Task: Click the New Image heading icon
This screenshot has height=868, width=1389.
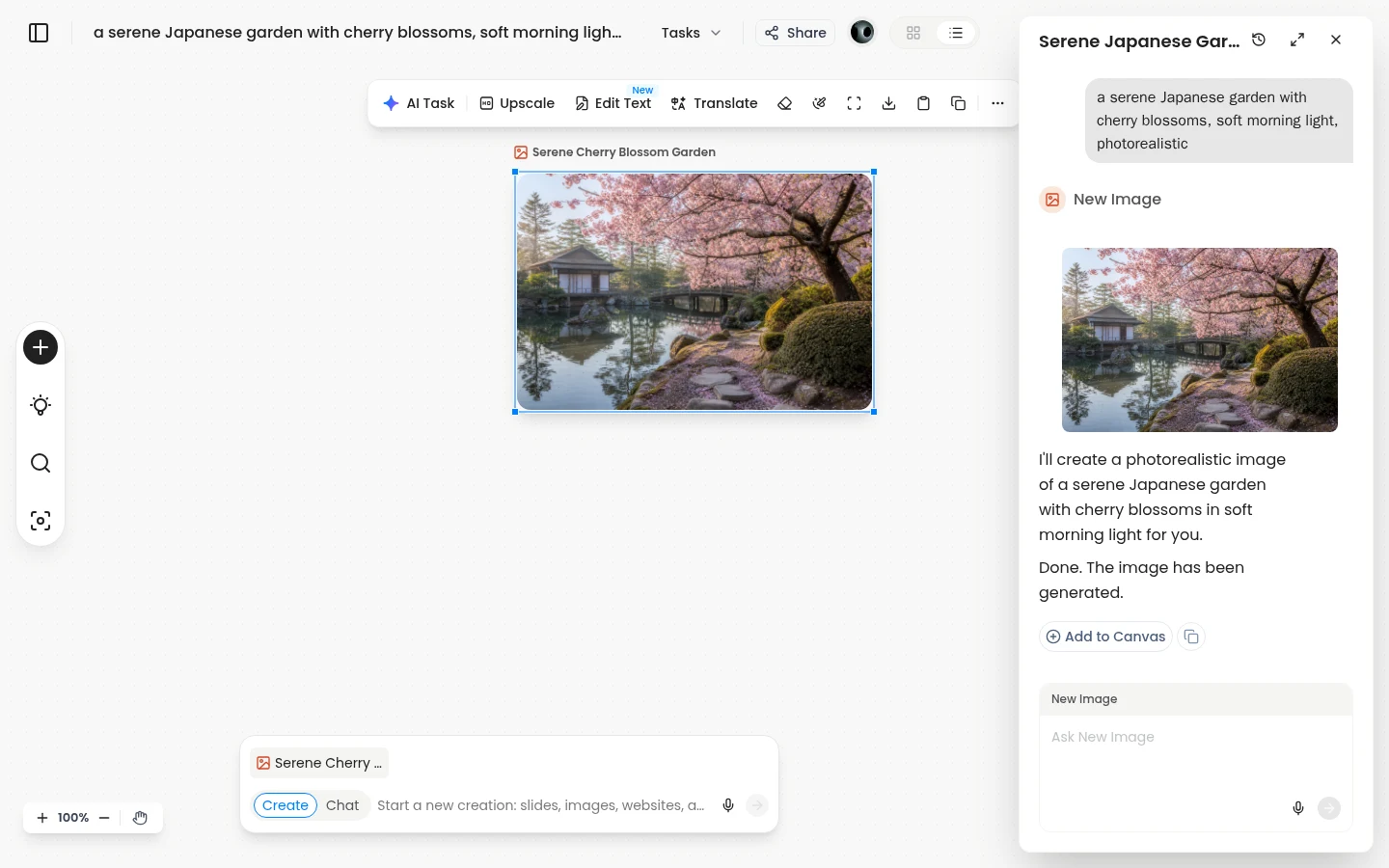Action: (x=1052, y=200)
